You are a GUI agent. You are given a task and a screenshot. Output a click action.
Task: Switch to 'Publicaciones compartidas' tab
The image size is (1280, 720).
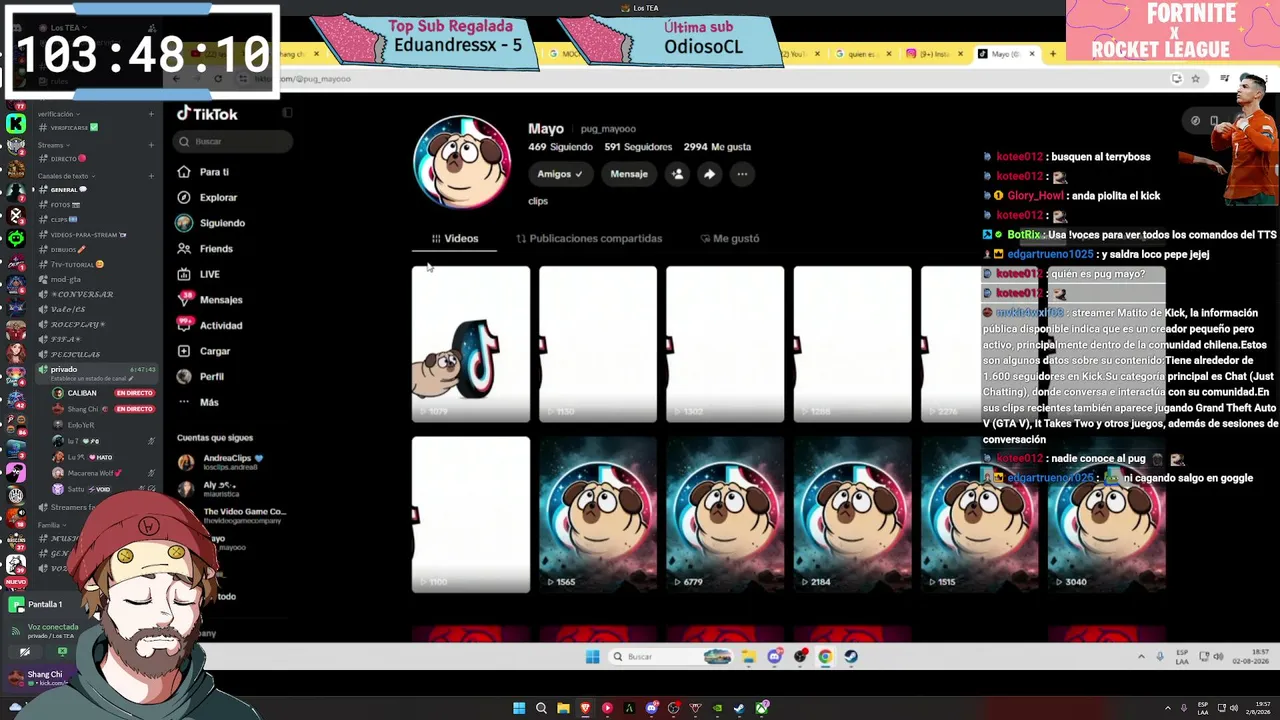589,239
